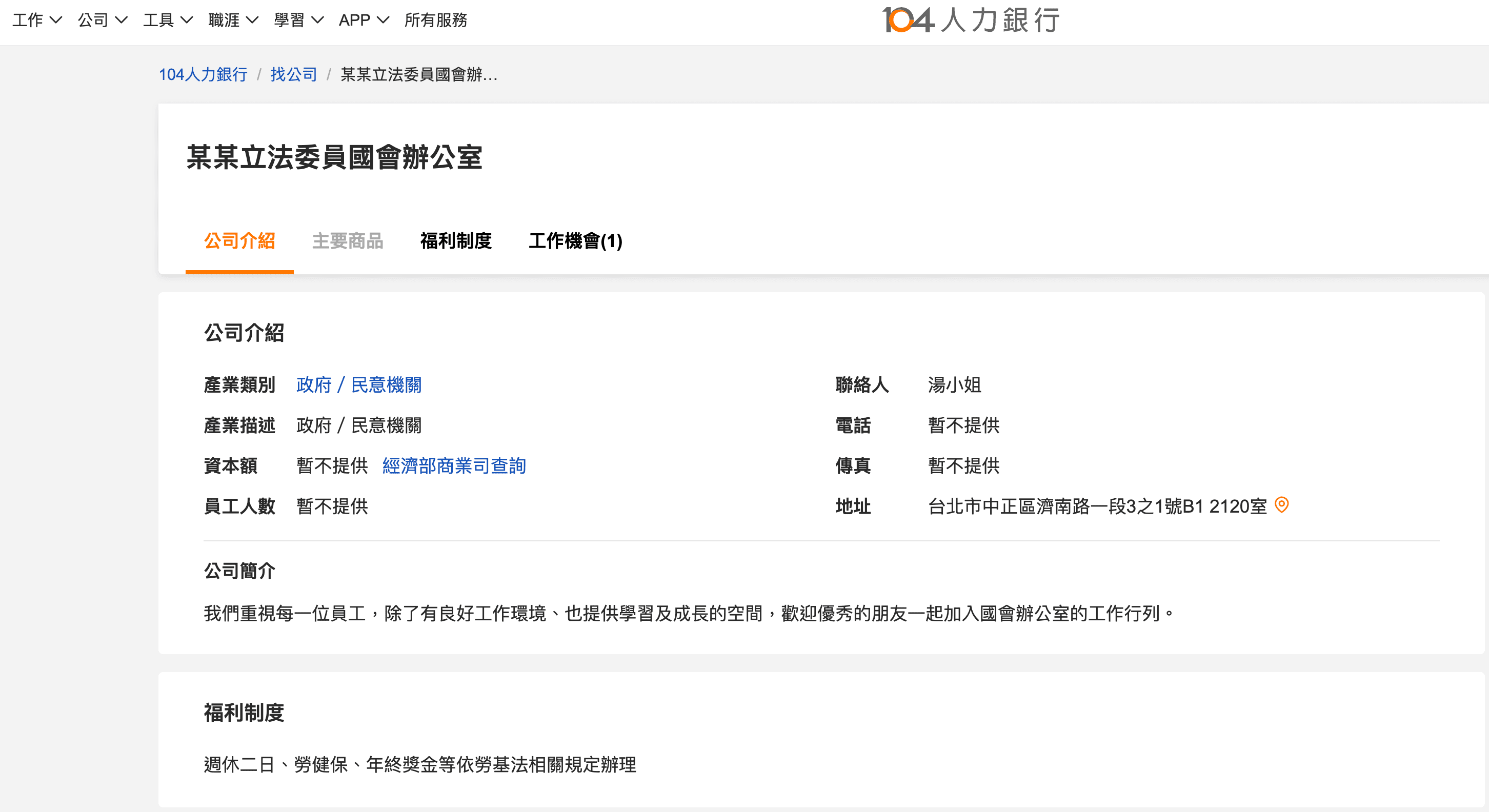This screenshot has width=1489, height=812.
Task: Click the 電話 label
Action: [853, 425]
